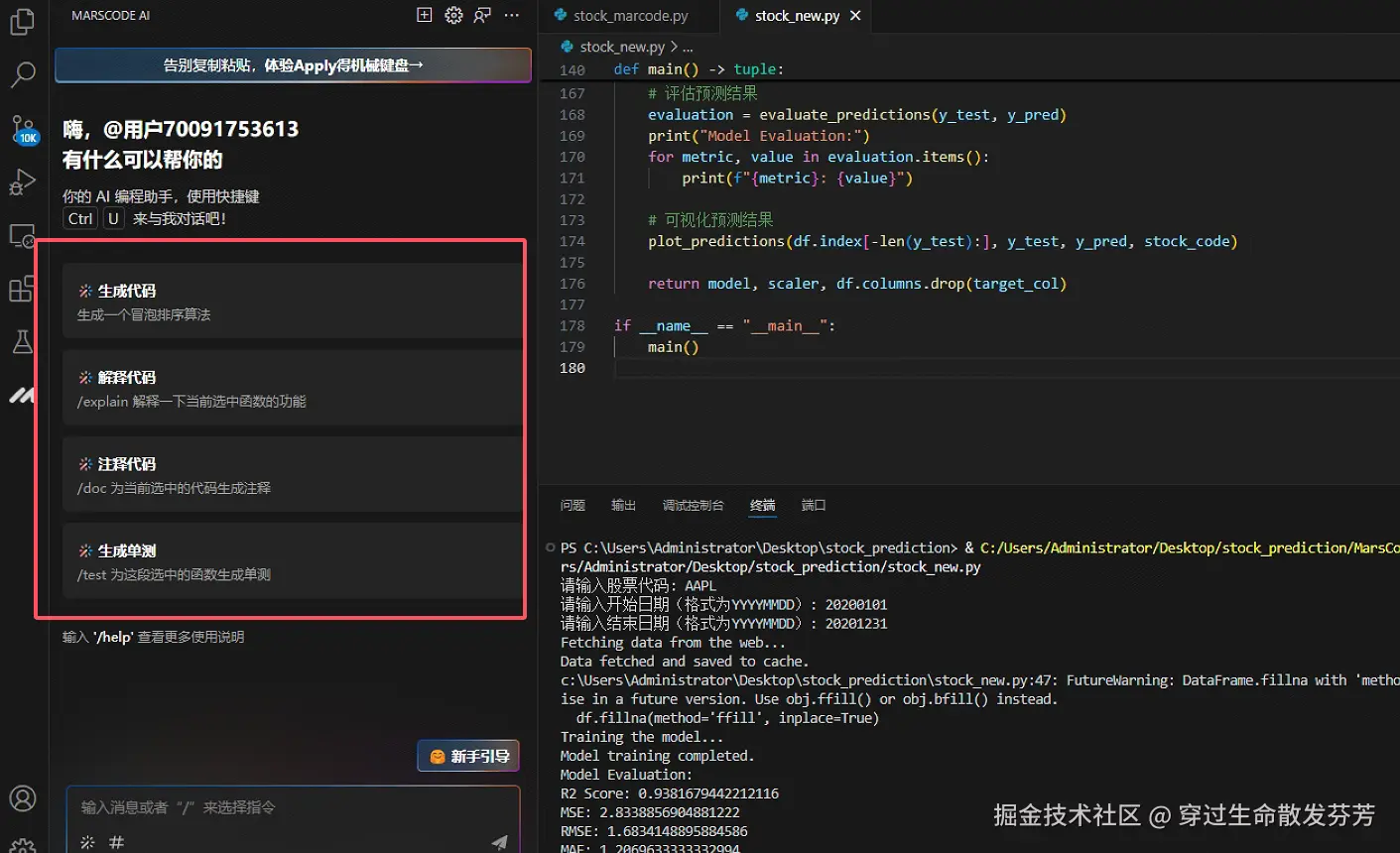The width and height of the screenshot is (1400, 853).
Task: Select the 终端 panel tab
Action: pos(762,505)
